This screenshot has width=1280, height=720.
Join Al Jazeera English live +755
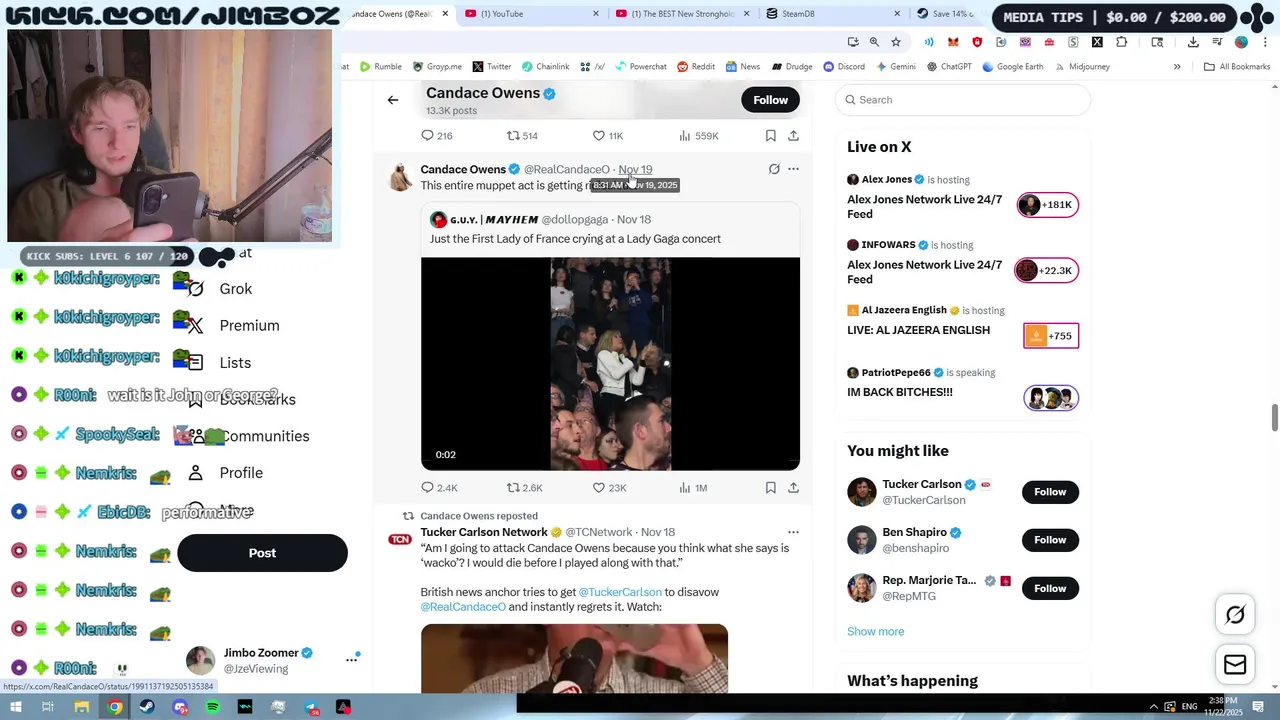(x=1051, y=336)
